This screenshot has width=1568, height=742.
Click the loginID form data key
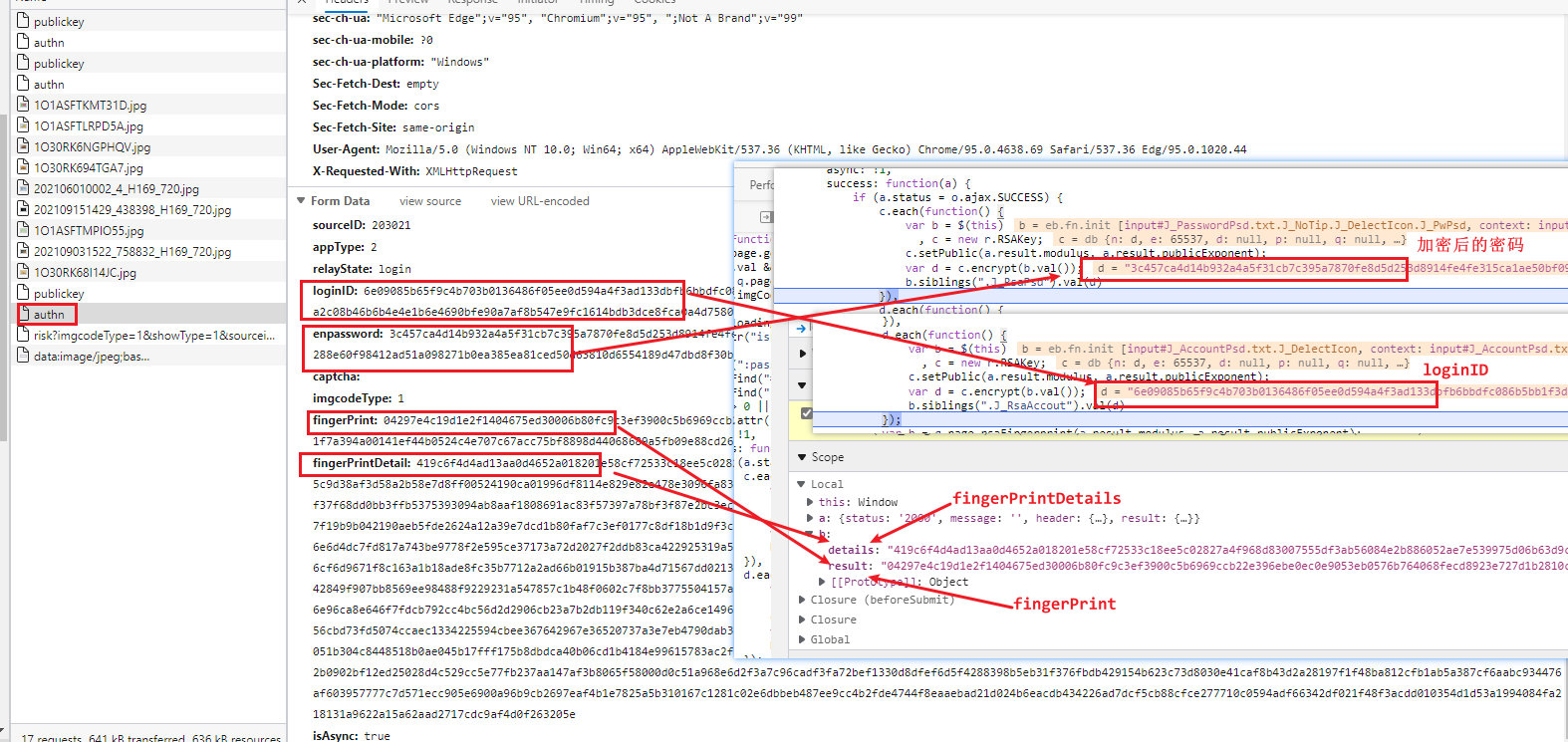[335, 291]
